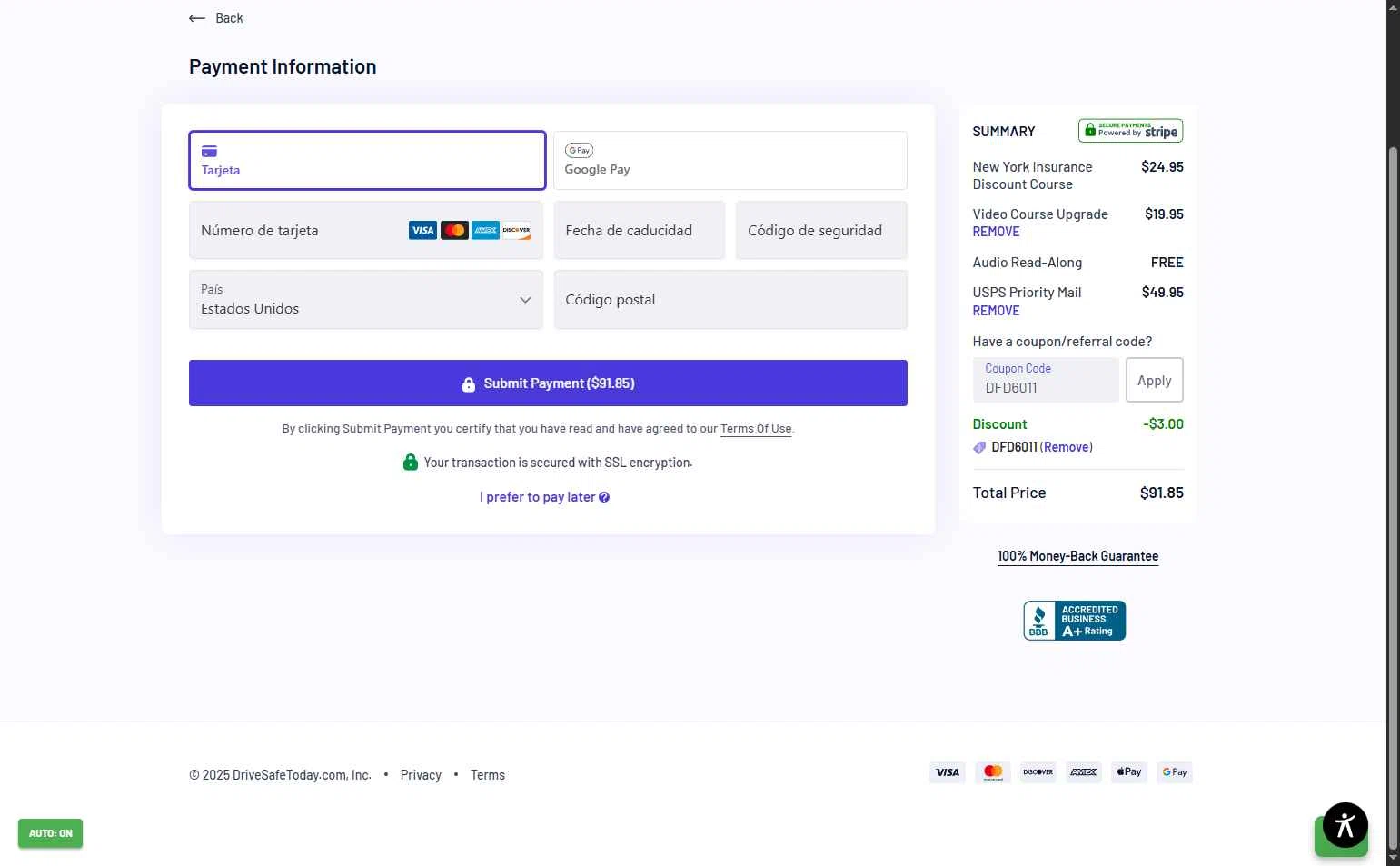Open the Privacy footer link

click(421, 775)
